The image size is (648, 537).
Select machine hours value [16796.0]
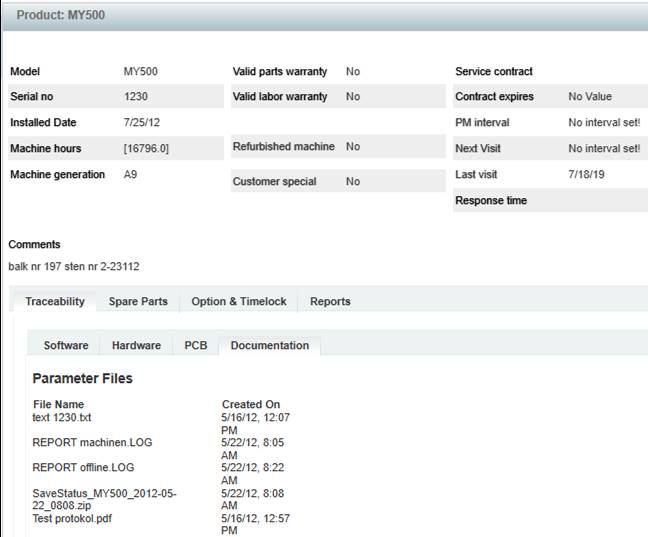(x=146, y=148)
